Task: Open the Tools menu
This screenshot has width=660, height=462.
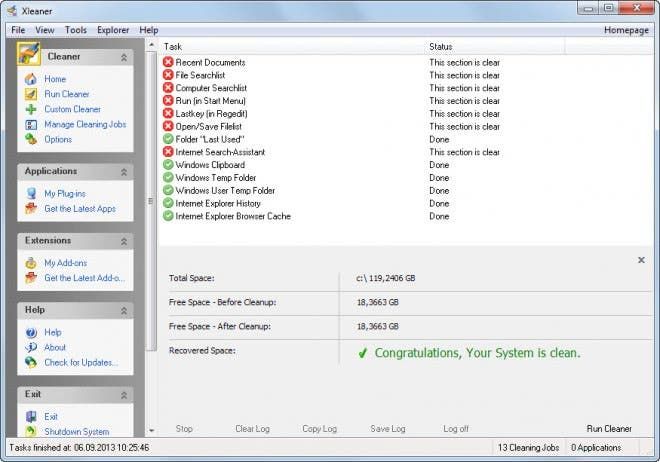Action: pos(76,30)
